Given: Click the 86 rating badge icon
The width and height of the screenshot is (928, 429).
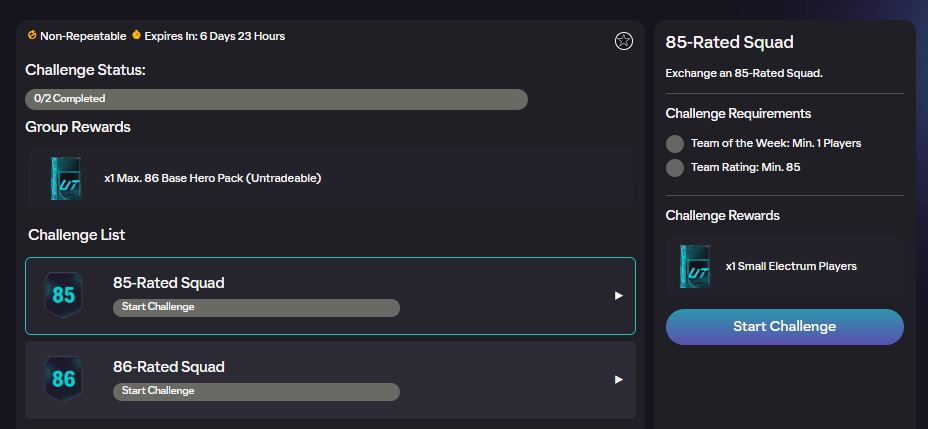Looking at the screenshot, I should [64, 379].
